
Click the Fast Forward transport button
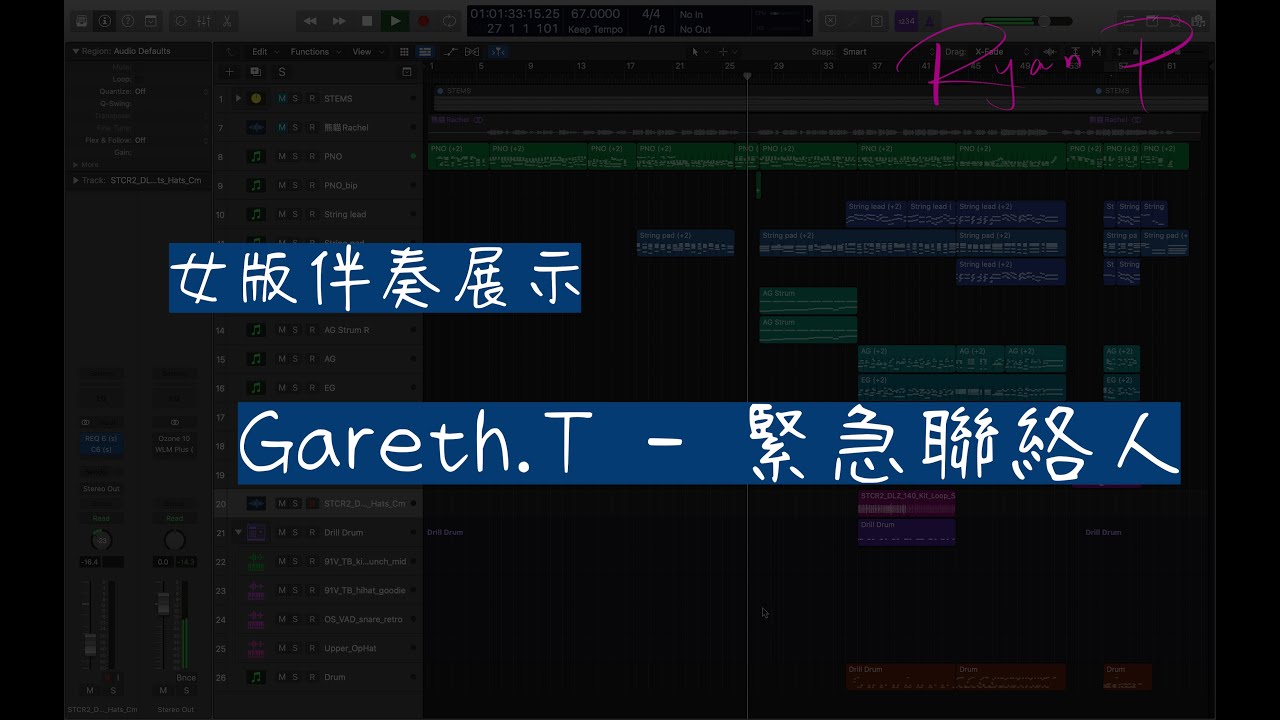click(x=339, y=21)
